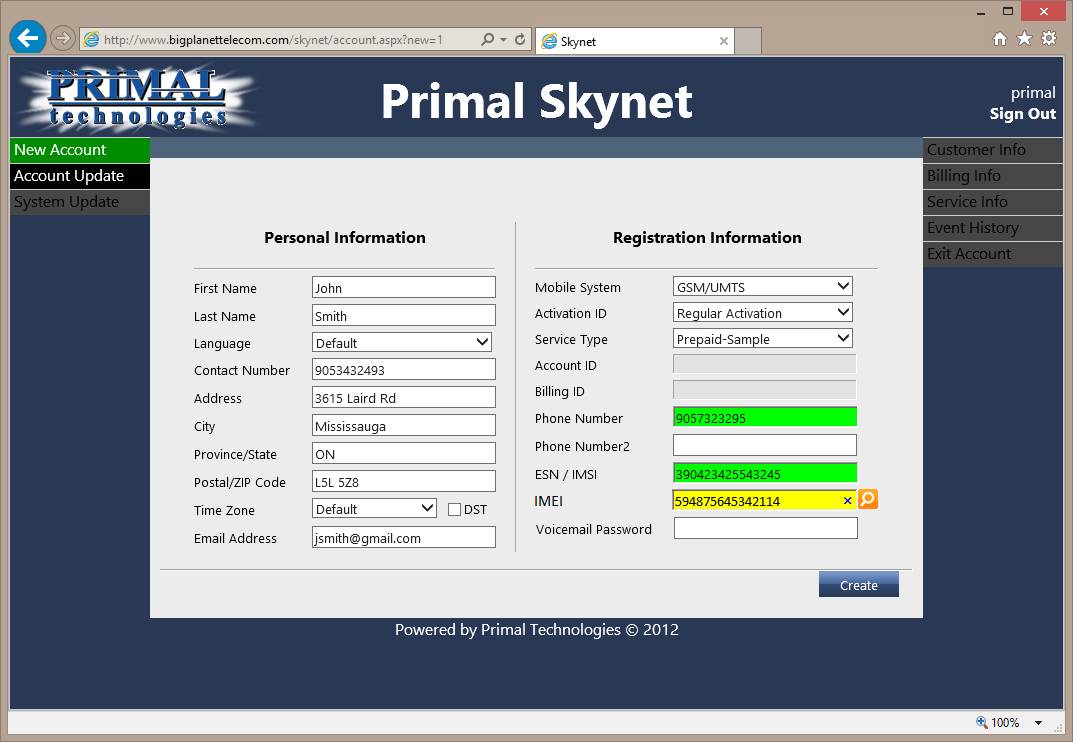Open browser Tools gear icon
Viewport: 1073px width, 742px height.
coord(1049,38)
